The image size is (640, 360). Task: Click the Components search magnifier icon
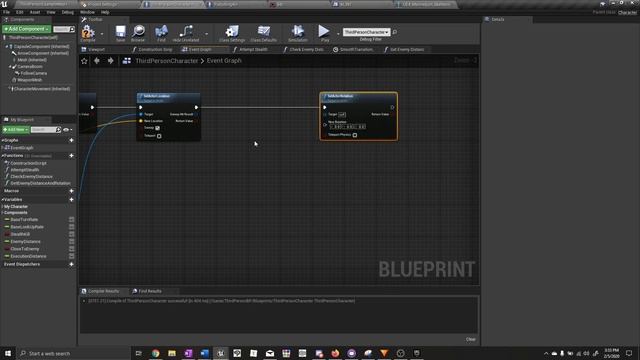[72, 29]
